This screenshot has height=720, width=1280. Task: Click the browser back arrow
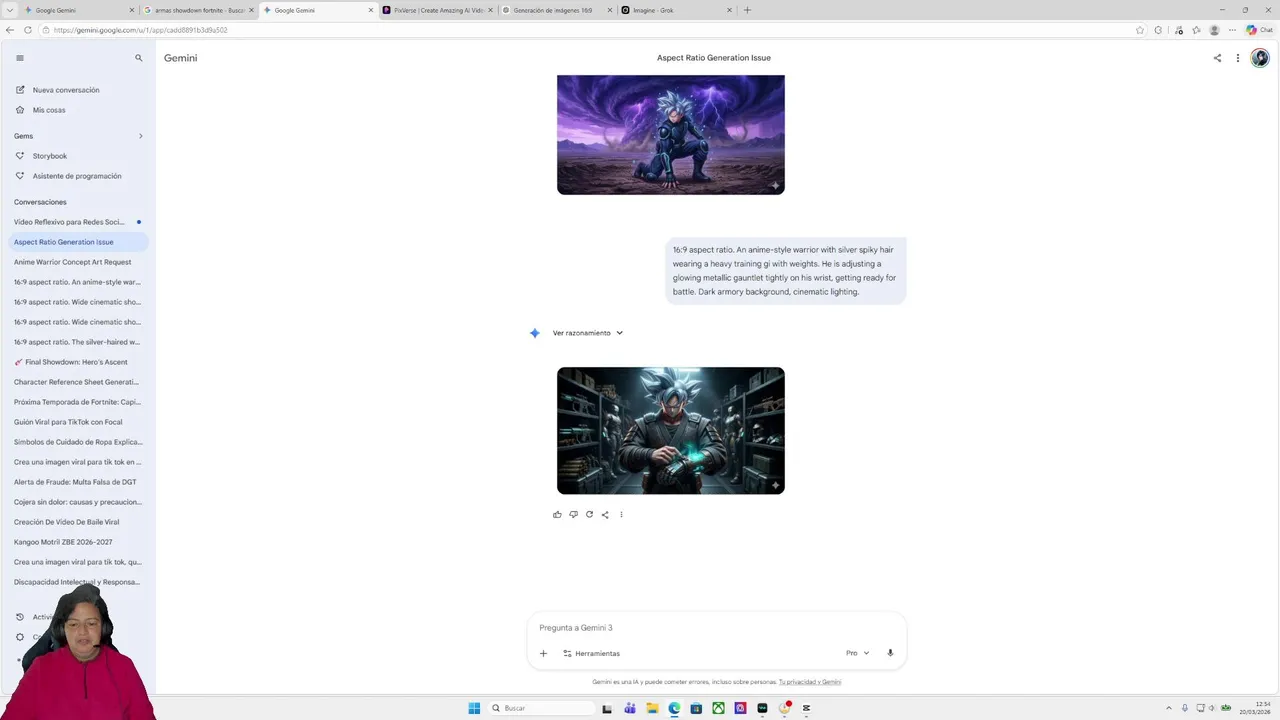click(10, 30)
